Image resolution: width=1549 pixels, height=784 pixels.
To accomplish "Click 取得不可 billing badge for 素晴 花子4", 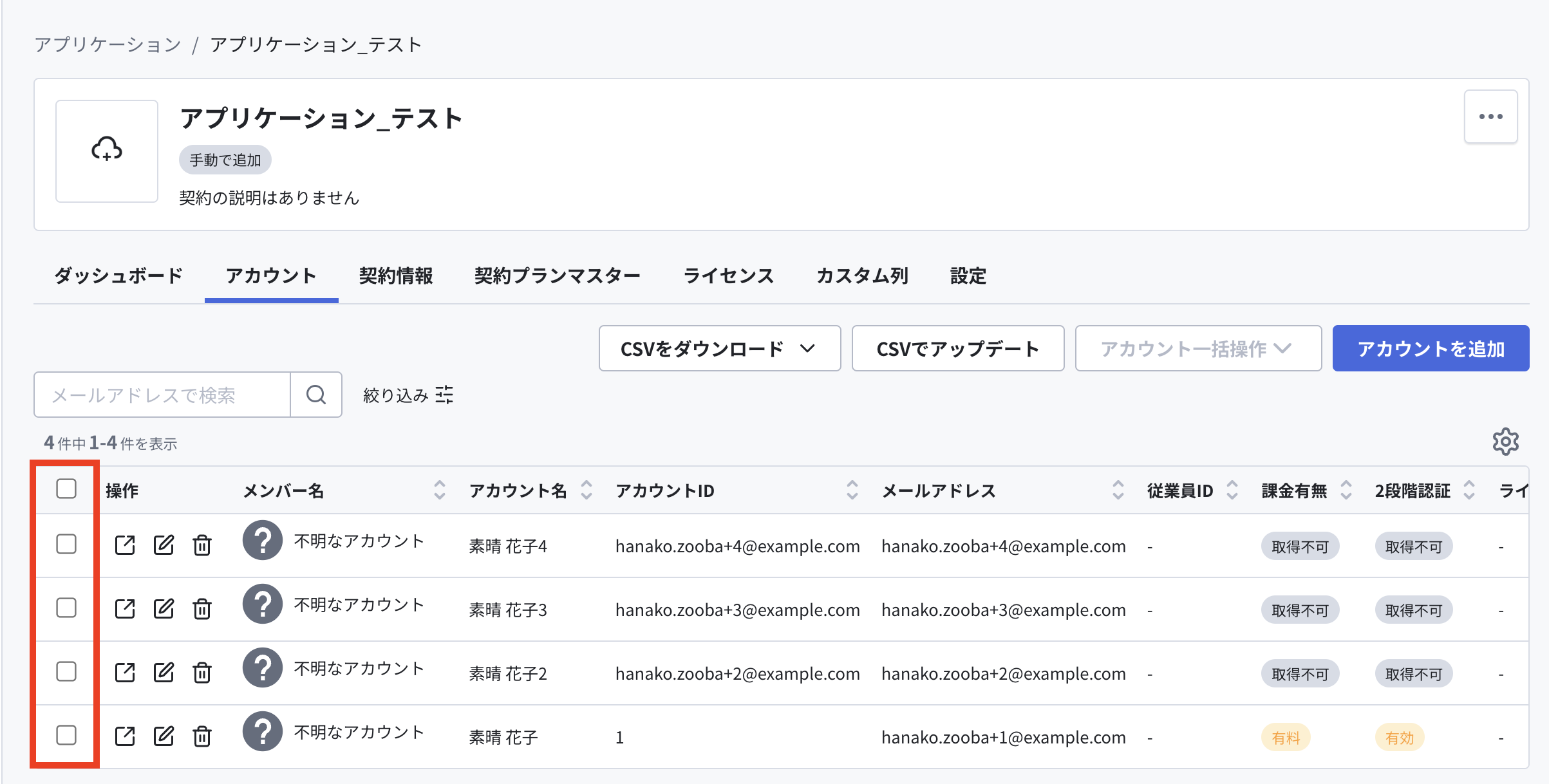I will click(1300, 546).
